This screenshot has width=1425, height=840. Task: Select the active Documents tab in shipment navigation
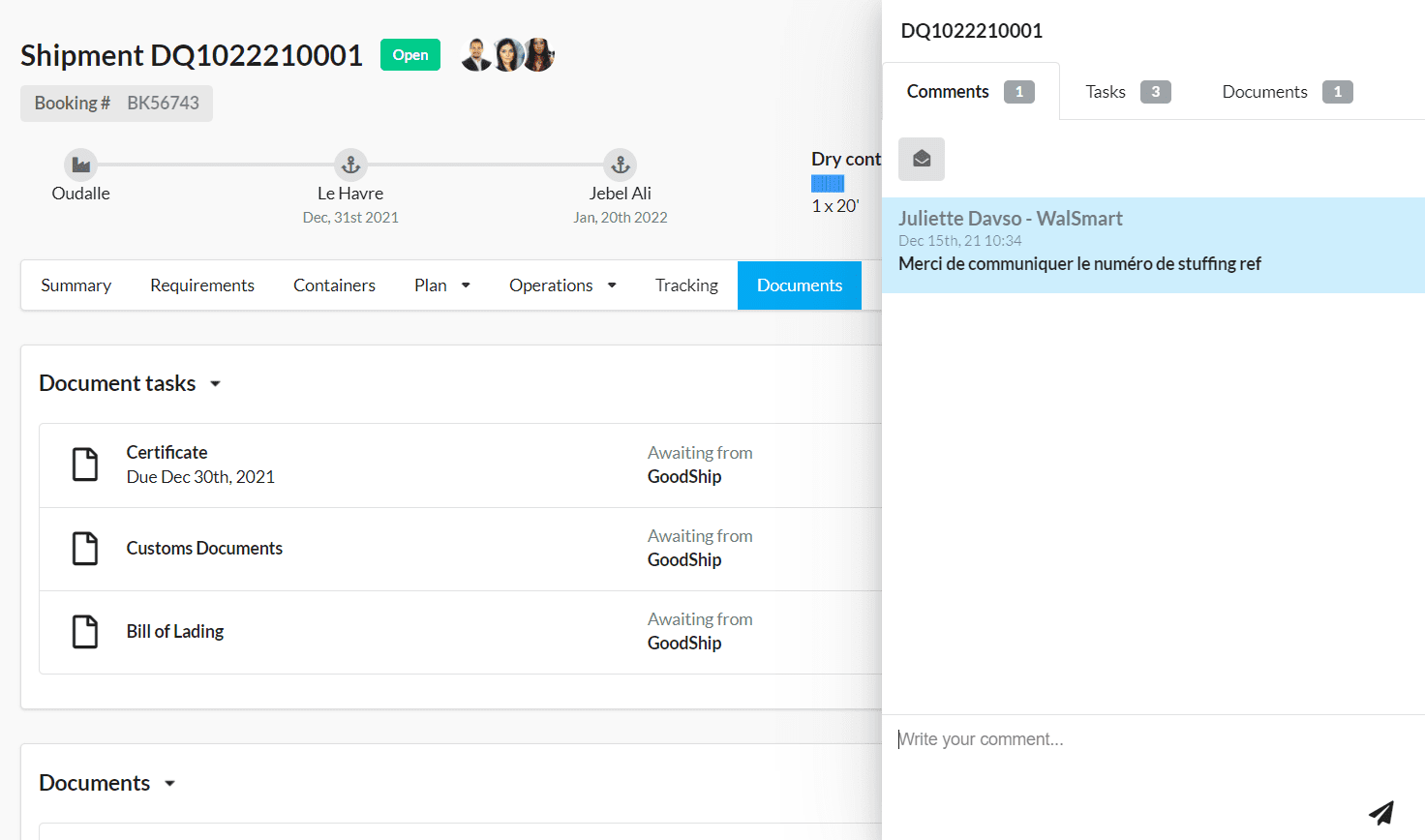tap(800, 285)
